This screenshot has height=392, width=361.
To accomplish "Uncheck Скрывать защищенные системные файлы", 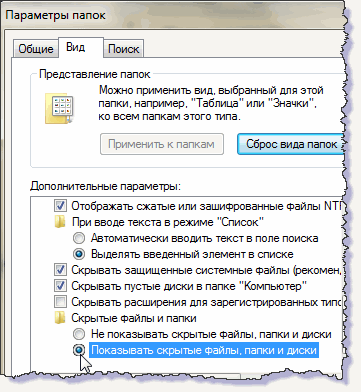I will tap(60, 270).
